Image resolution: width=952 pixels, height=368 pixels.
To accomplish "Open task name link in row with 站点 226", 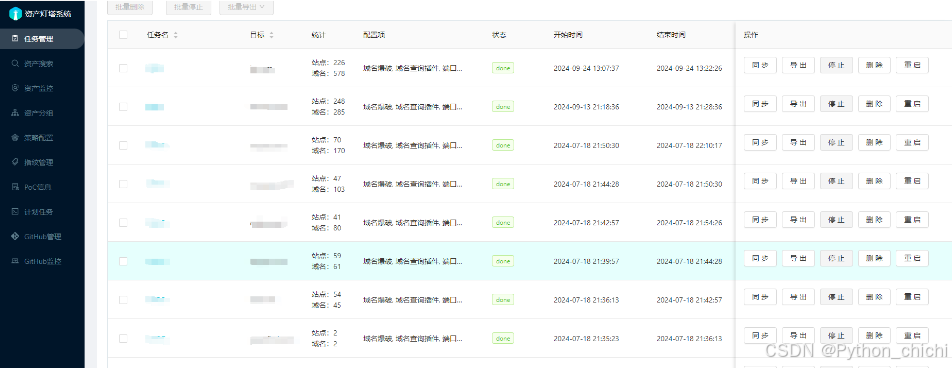I will 154,68.
